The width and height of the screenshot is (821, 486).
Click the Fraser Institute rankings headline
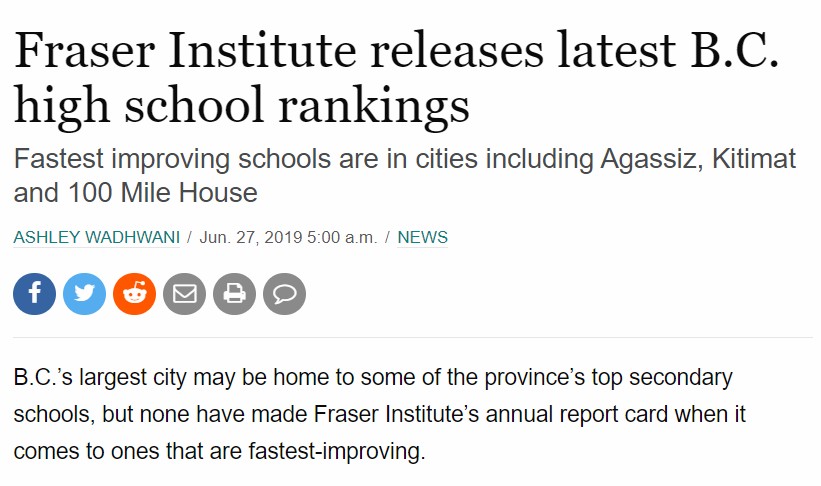(396, 78)
